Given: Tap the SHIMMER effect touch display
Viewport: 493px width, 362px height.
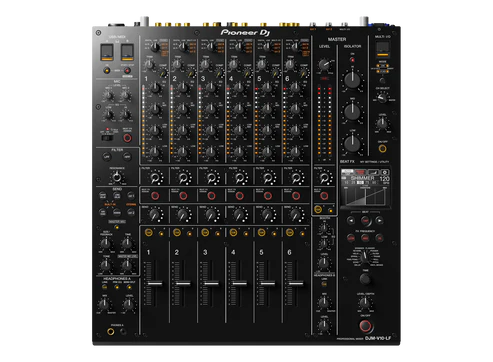Looking at the screenshot, I should tap(366, 187).
